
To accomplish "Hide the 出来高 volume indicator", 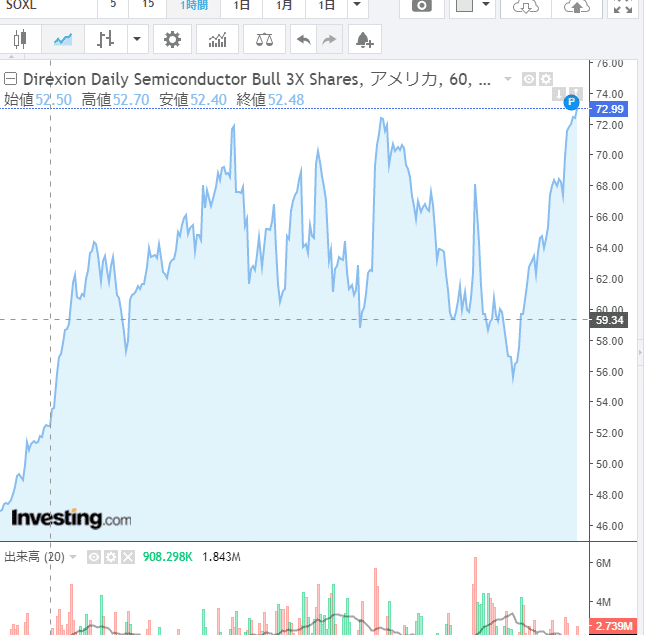I will (x=94, y=557).
